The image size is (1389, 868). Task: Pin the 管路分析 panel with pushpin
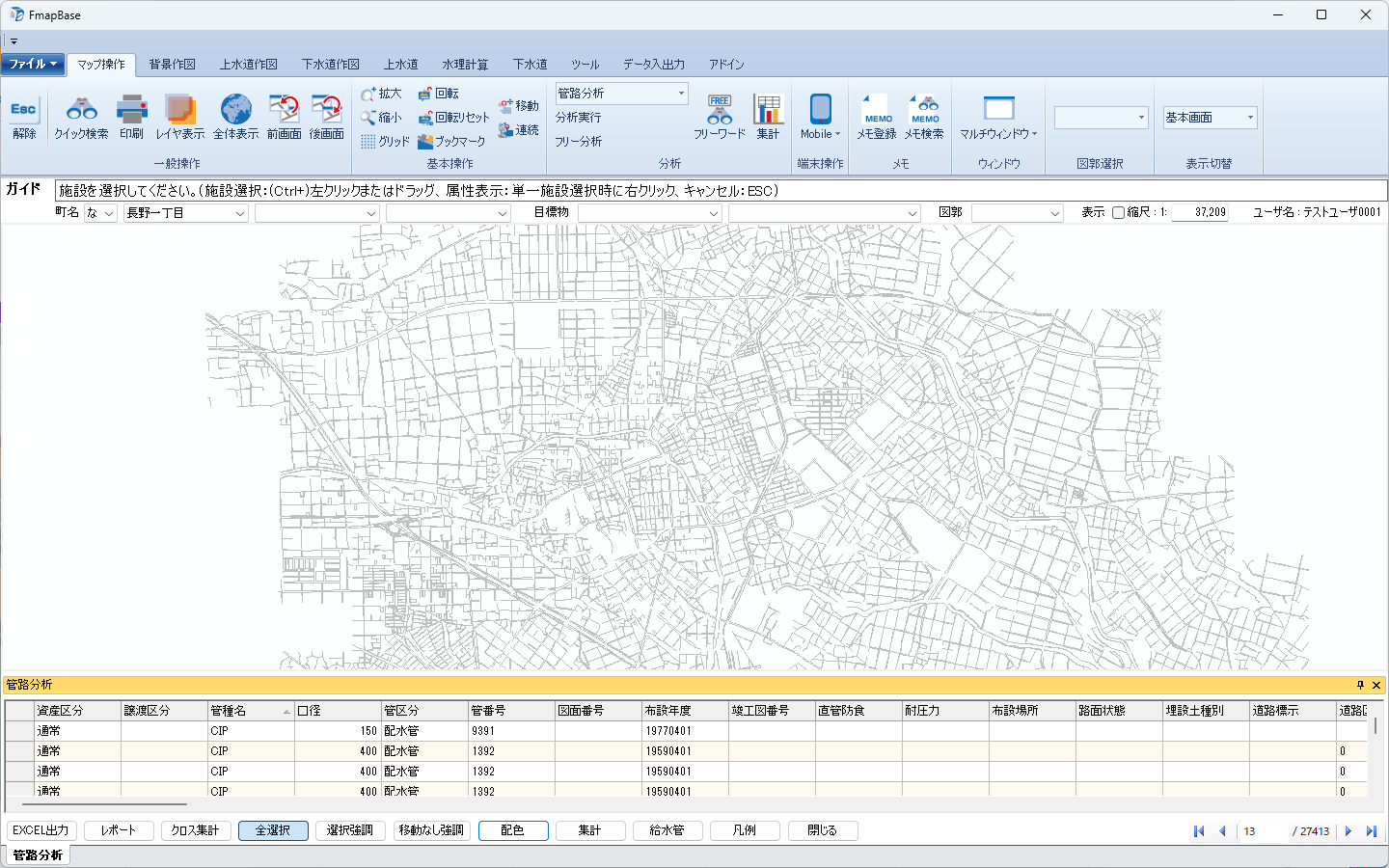click(x=1360, y=685)
